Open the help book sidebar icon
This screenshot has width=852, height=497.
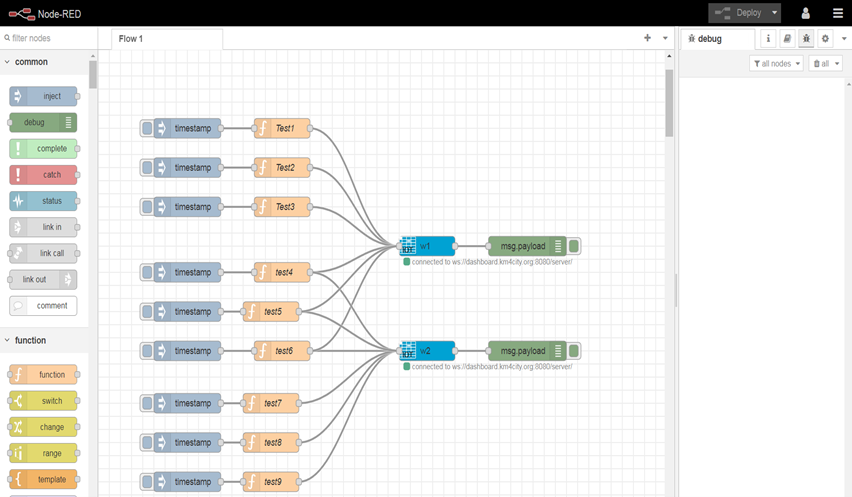(x=787, y=39)
